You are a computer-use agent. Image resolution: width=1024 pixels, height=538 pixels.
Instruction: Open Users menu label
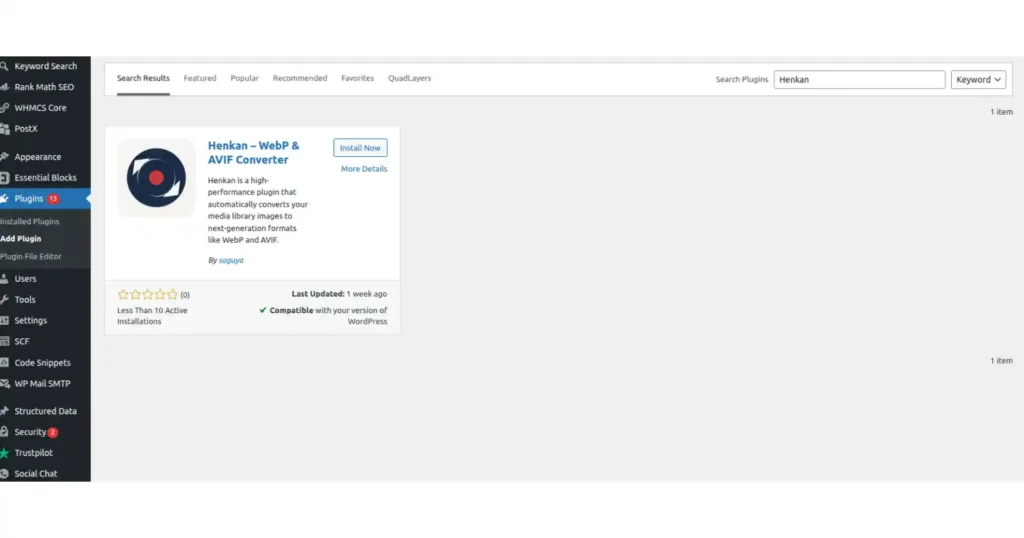click(x=25, y=279)
